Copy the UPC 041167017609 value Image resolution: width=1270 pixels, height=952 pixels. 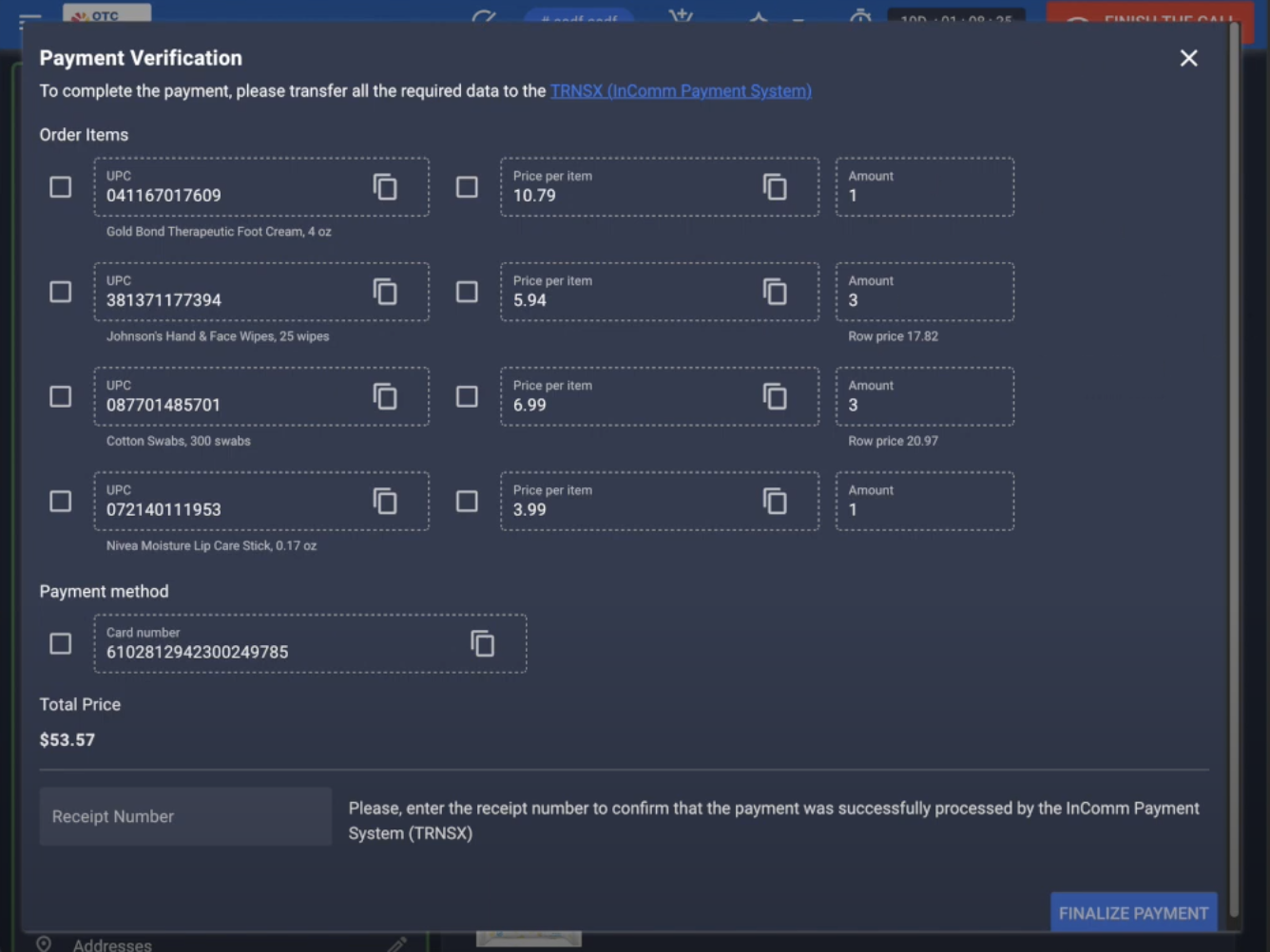click(x=385, y=187)
